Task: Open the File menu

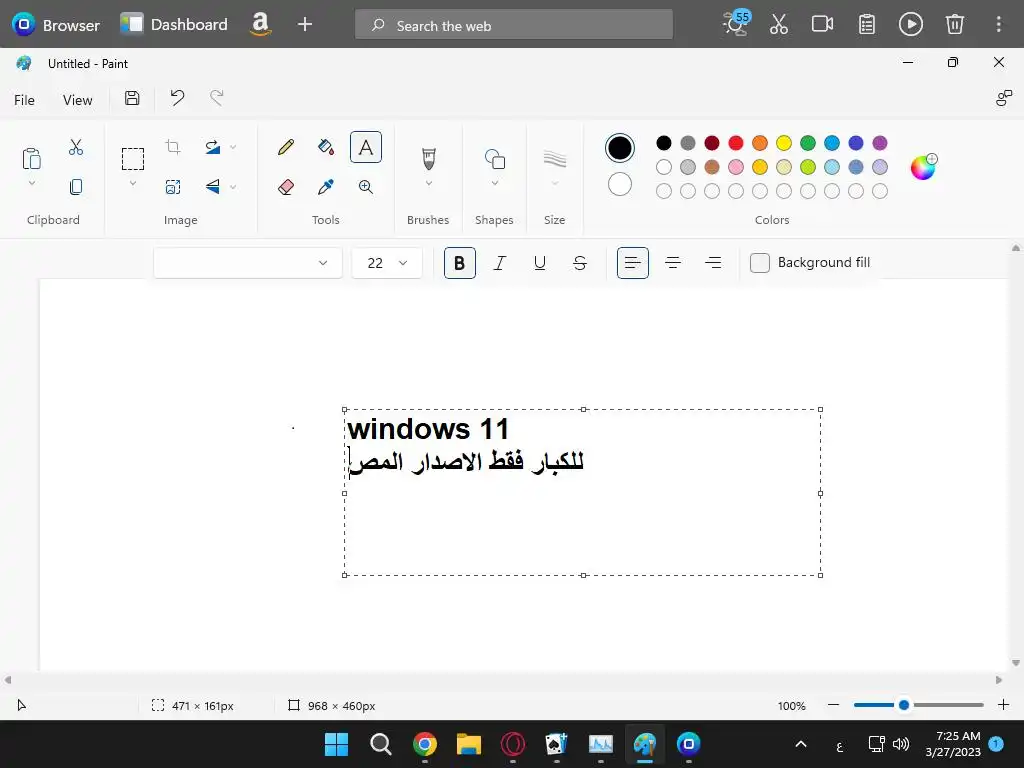Action: pyautogui.click(x=24, y=100)
